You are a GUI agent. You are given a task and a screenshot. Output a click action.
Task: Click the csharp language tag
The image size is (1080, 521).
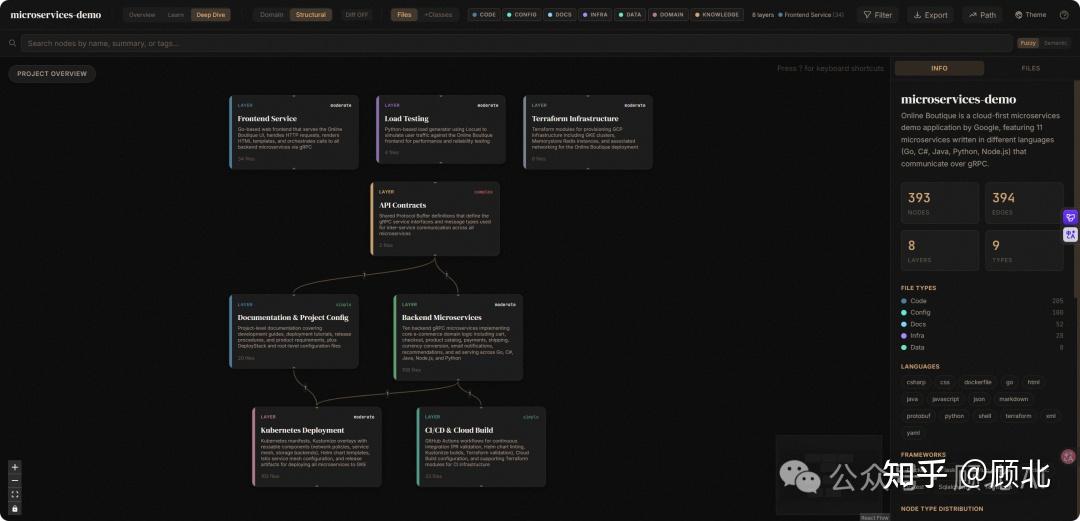coord(916,382)
